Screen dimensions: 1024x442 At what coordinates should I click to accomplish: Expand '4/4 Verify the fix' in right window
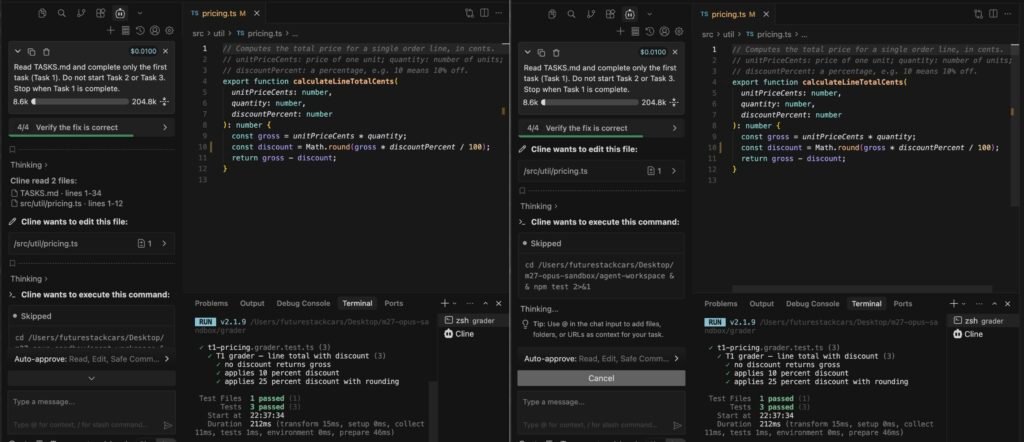(x=601, y=128)
